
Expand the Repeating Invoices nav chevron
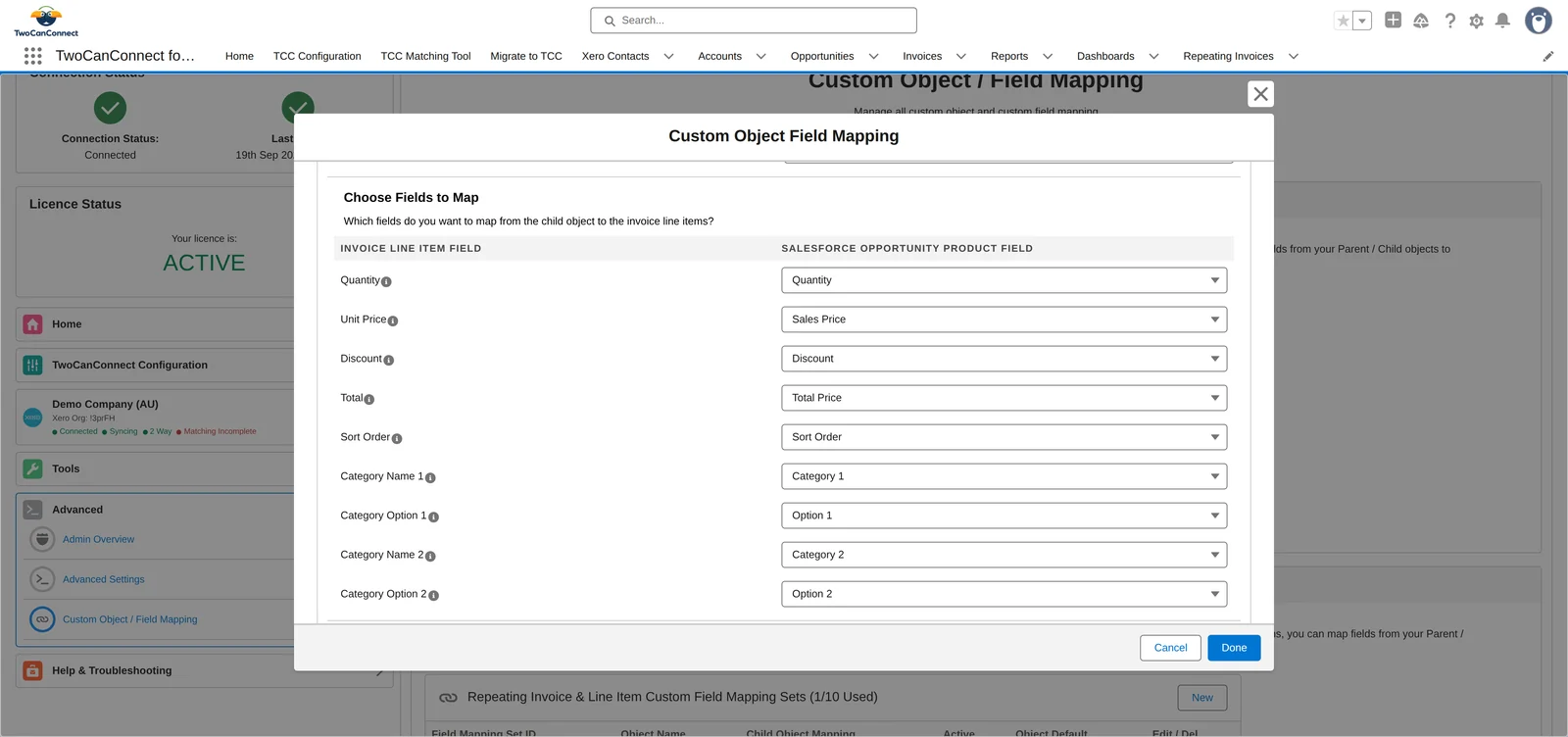point(1294,57)
